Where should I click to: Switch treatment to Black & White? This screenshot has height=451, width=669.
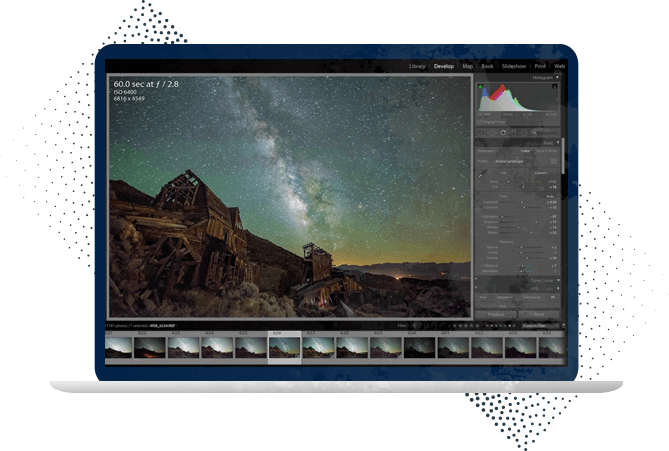point(548,152)
